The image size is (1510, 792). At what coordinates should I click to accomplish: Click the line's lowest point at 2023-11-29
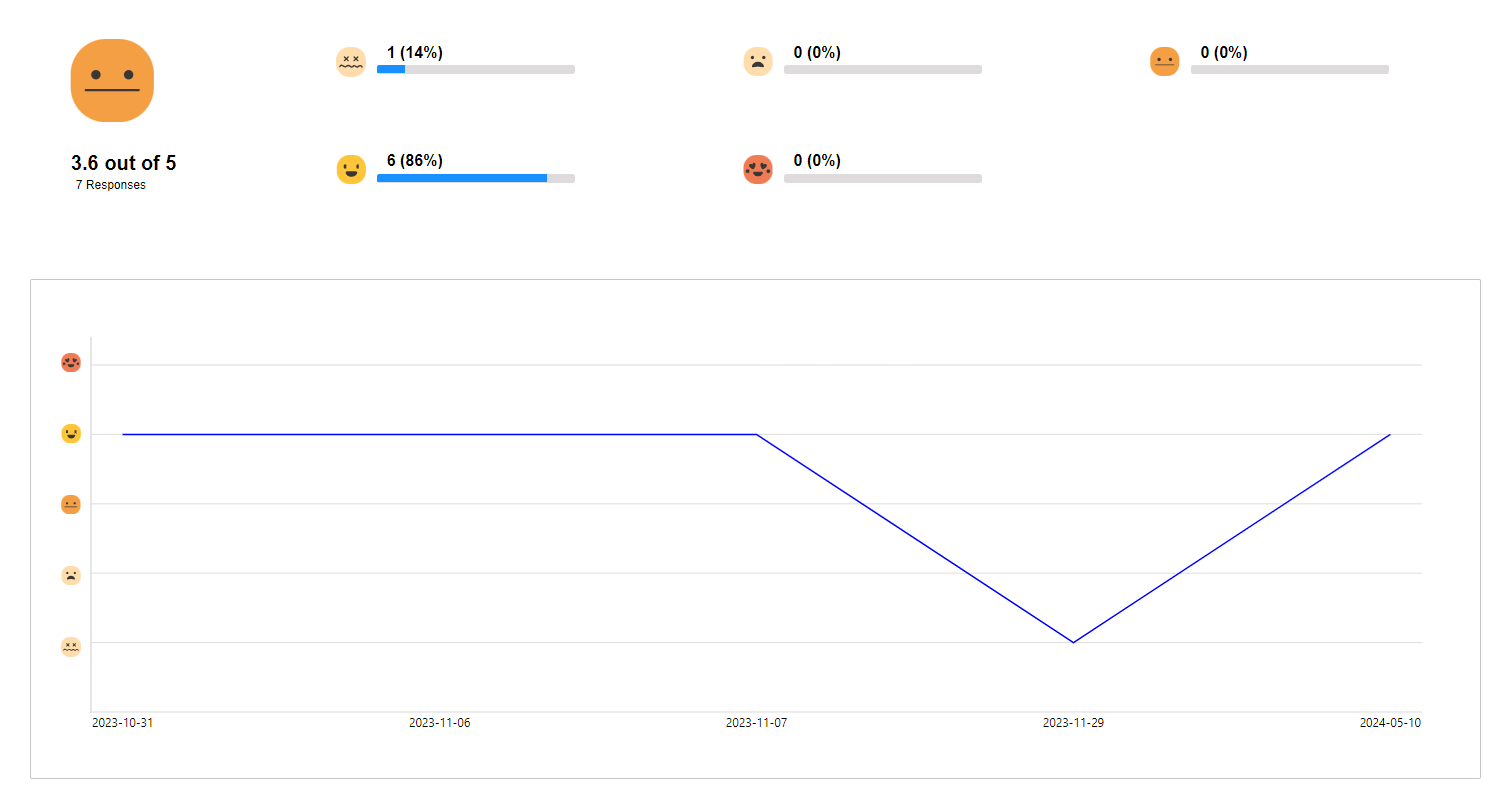pos(1073,642)
